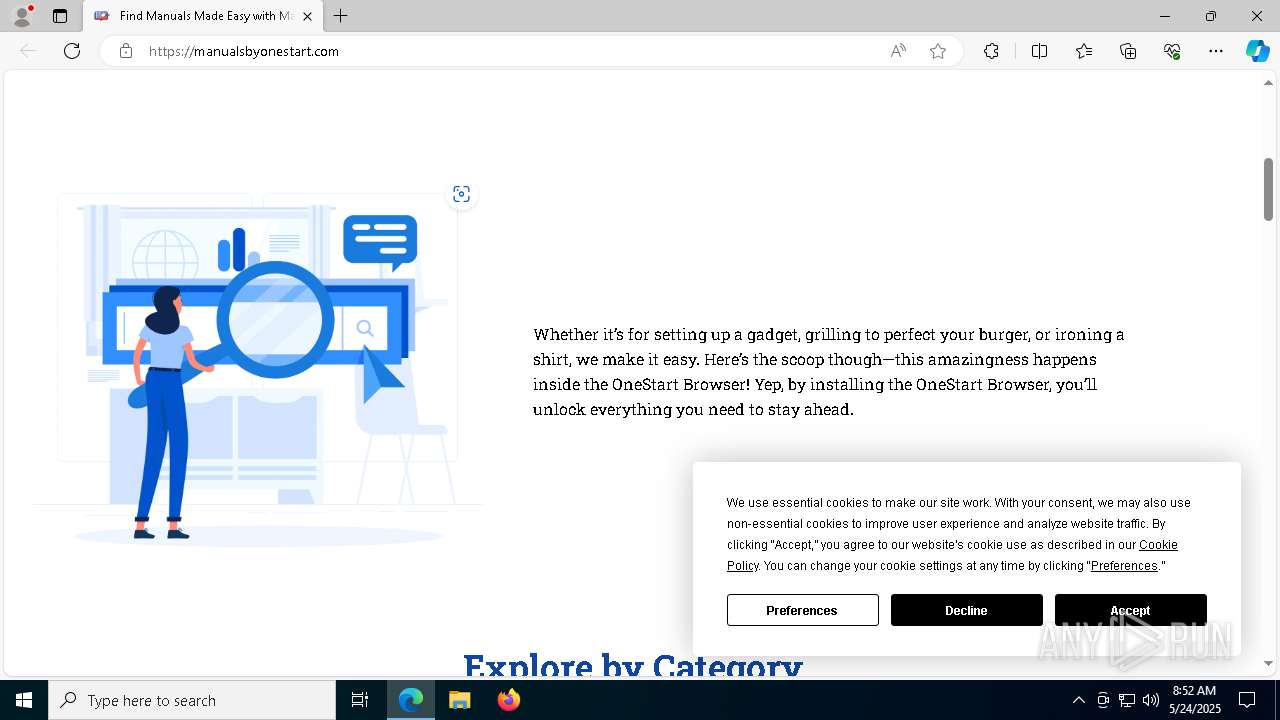1280x720 pixels.
Task: Open the Extensions puzzle icon
Action: coord(991,51)
